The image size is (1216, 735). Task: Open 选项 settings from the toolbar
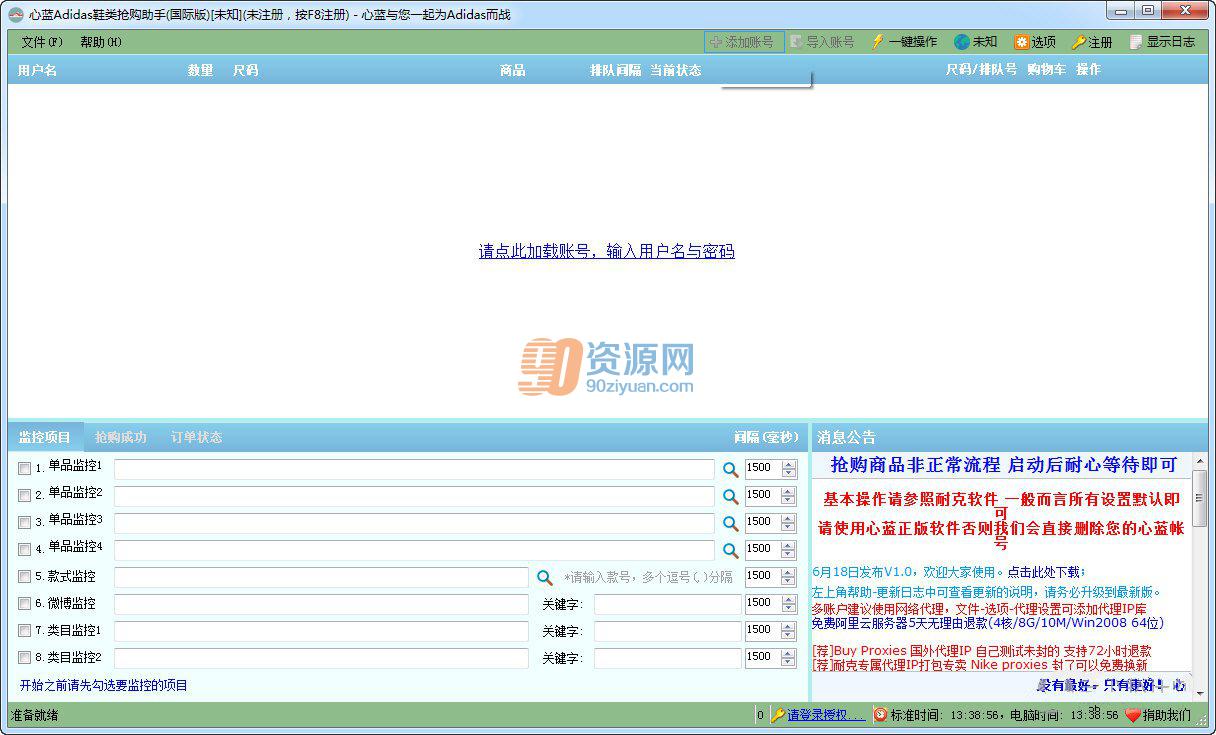pos(1035,42)
